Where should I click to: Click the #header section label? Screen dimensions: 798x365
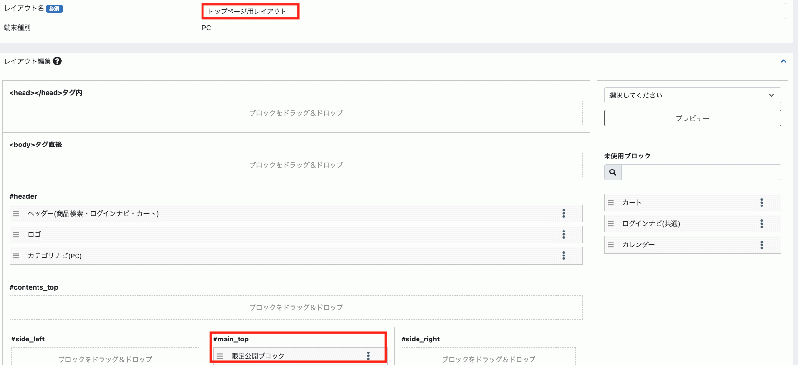pyautogui.click(x=24, y=196)
